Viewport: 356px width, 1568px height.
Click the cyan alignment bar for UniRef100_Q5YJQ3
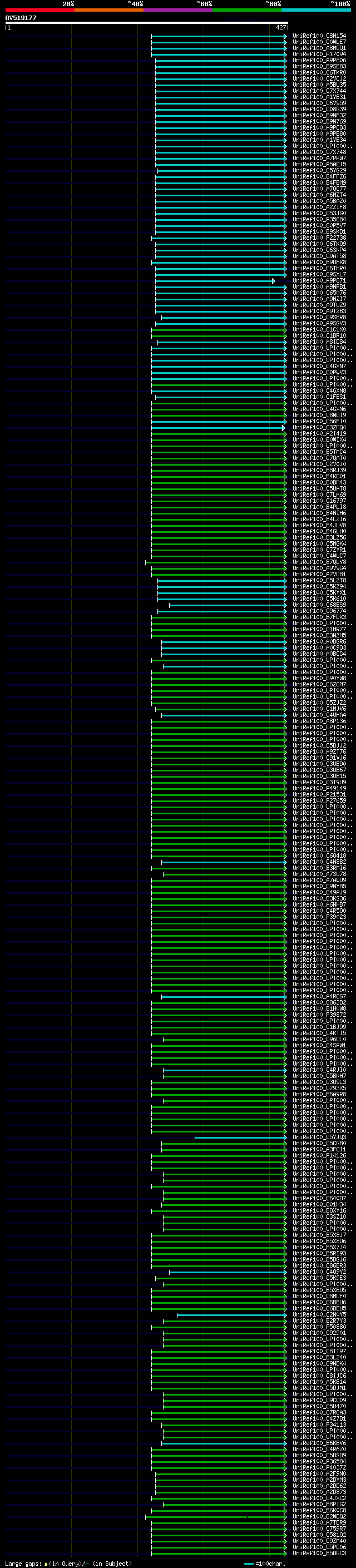click(240, 1137)
